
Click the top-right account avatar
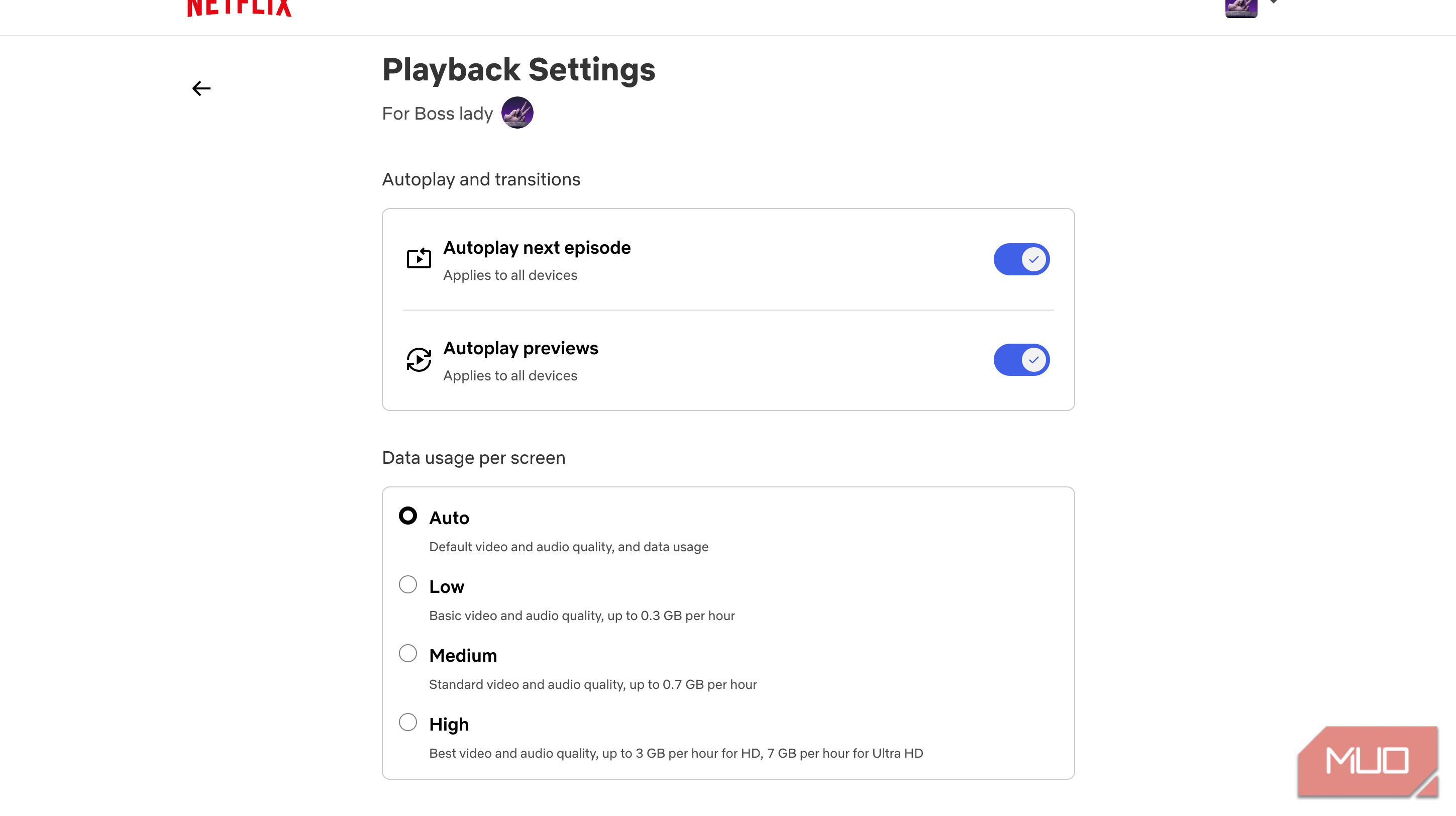pos(1240,8)
